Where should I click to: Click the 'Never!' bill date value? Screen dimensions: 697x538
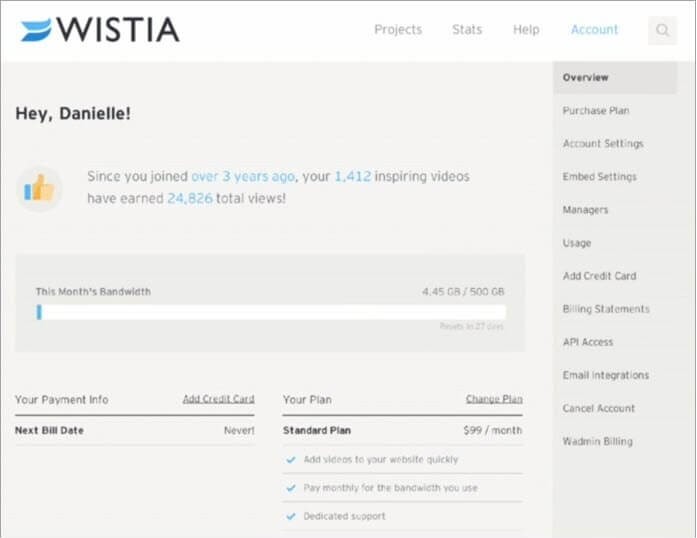[x=239, y=430]
